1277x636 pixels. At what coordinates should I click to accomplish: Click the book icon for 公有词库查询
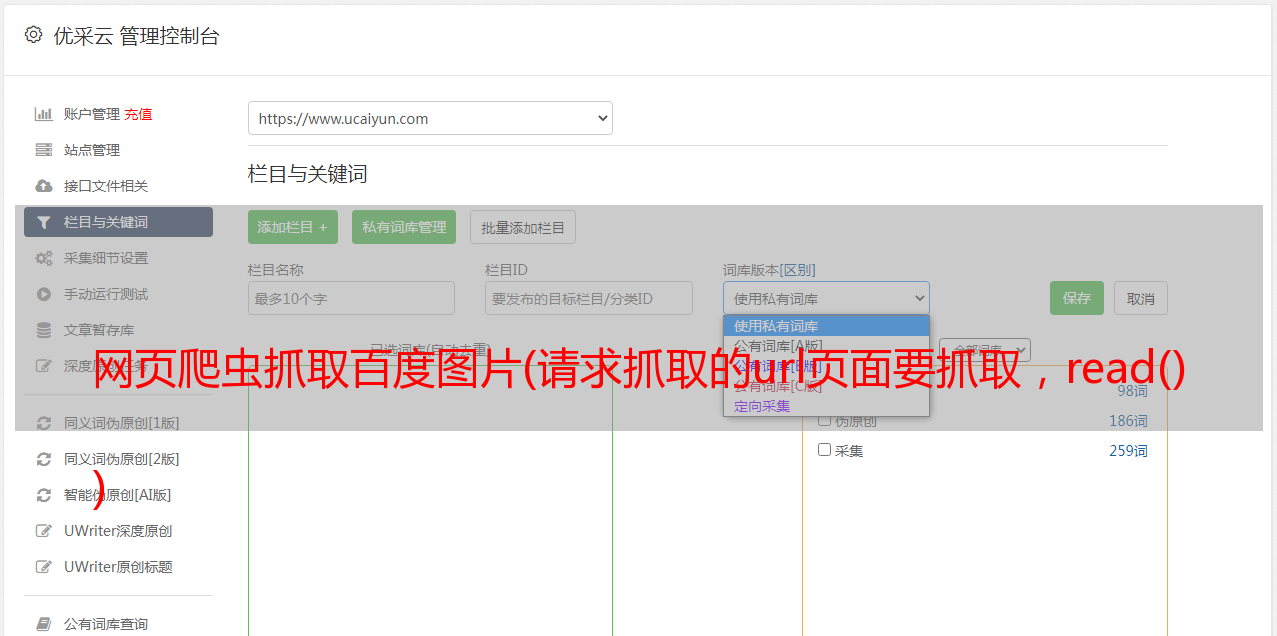click(x=43, y=624)
